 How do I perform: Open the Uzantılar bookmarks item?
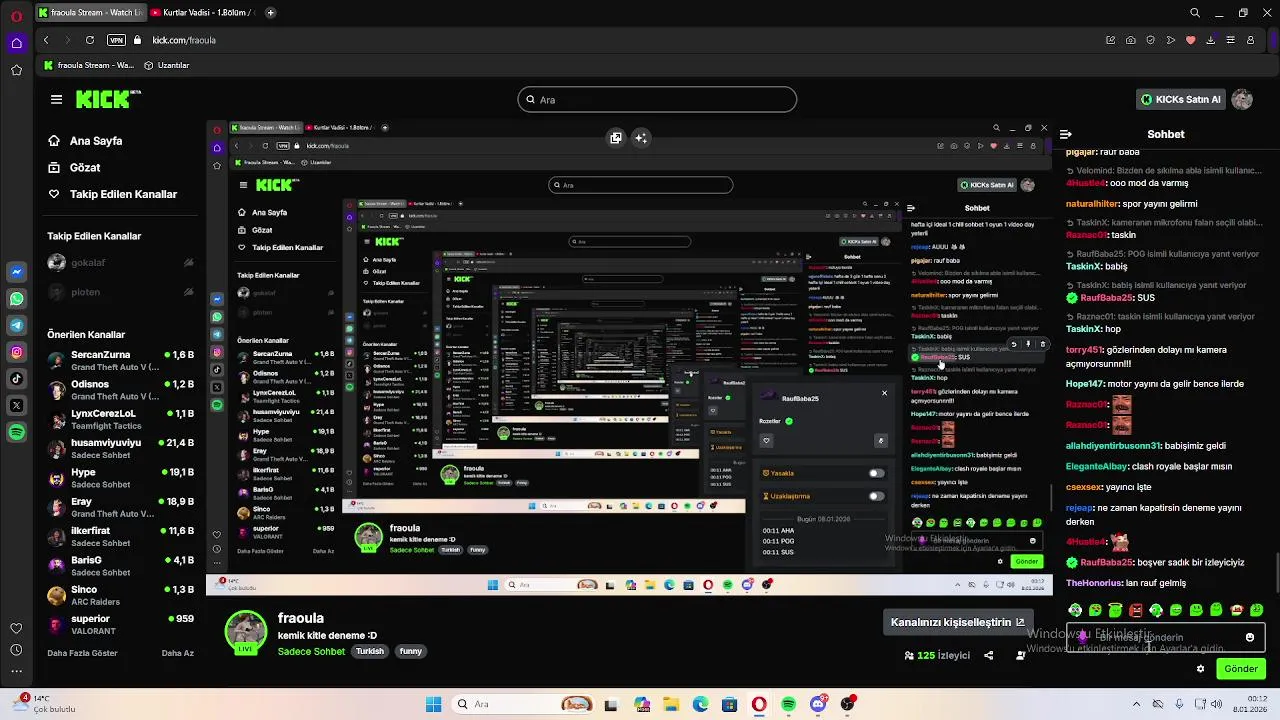167,65
